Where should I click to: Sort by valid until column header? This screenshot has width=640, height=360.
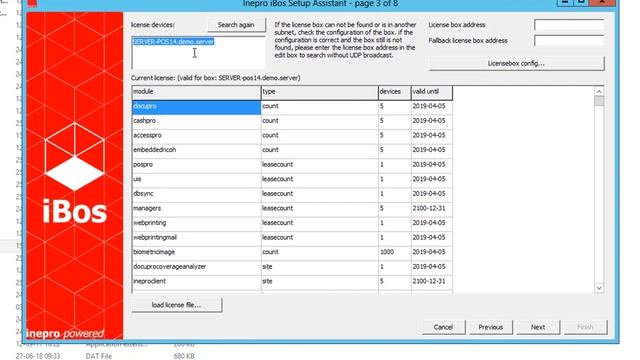coord(432,93)
